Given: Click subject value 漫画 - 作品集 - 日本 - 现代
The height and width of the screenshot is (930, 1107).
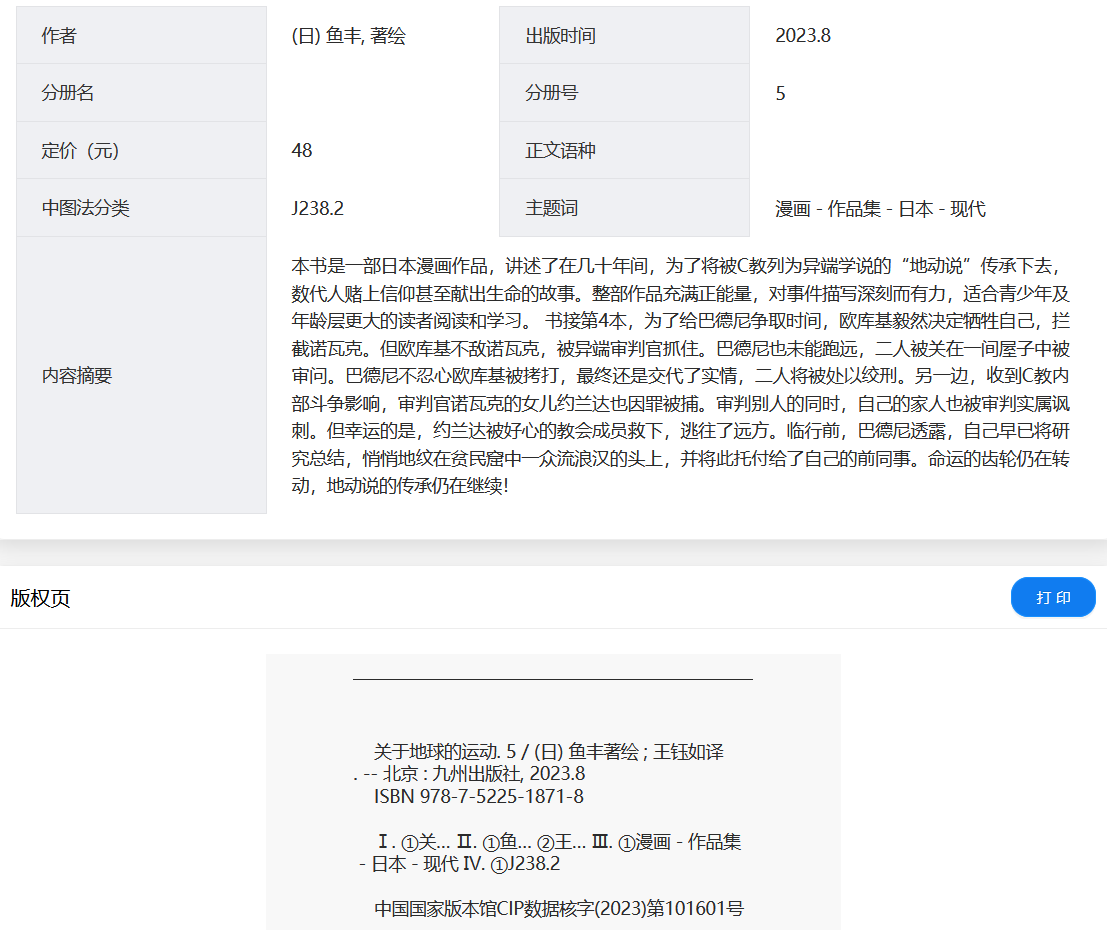Looking at the screenshot, I should pos(880,208).
